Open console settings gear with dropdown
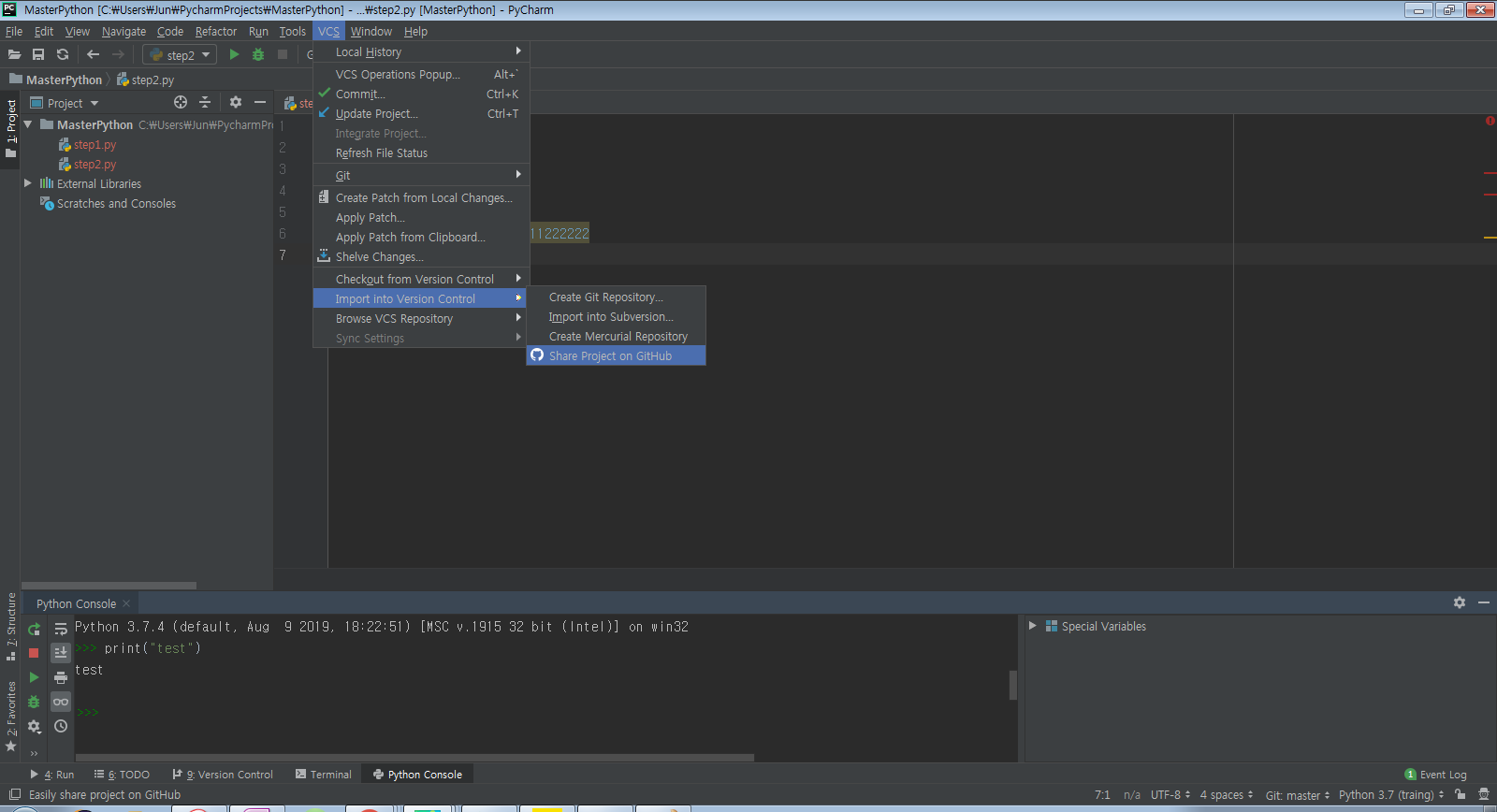This screenshot has height=812, width=1497. coord(35,726)
